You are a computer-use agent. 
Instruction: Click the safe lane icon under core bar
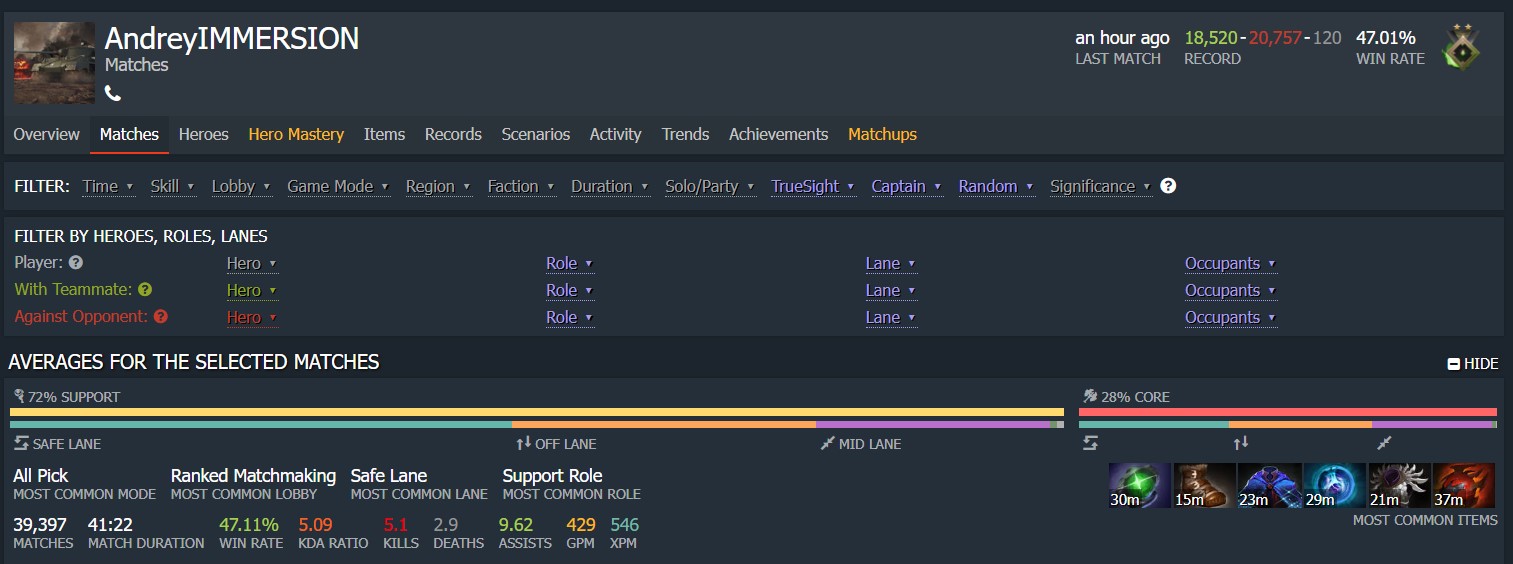[x=1090, y=443]
